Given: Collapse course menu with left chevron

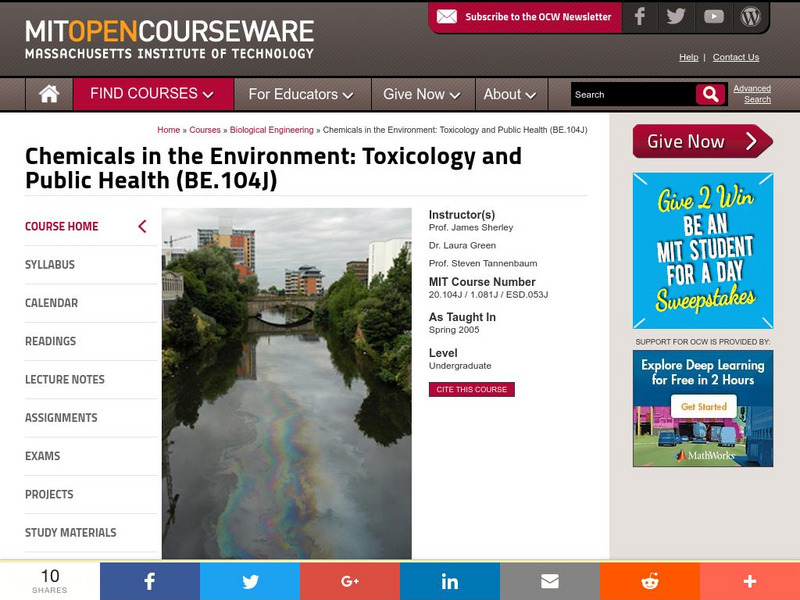Looking at the screenshot, I should click(142, 226).
